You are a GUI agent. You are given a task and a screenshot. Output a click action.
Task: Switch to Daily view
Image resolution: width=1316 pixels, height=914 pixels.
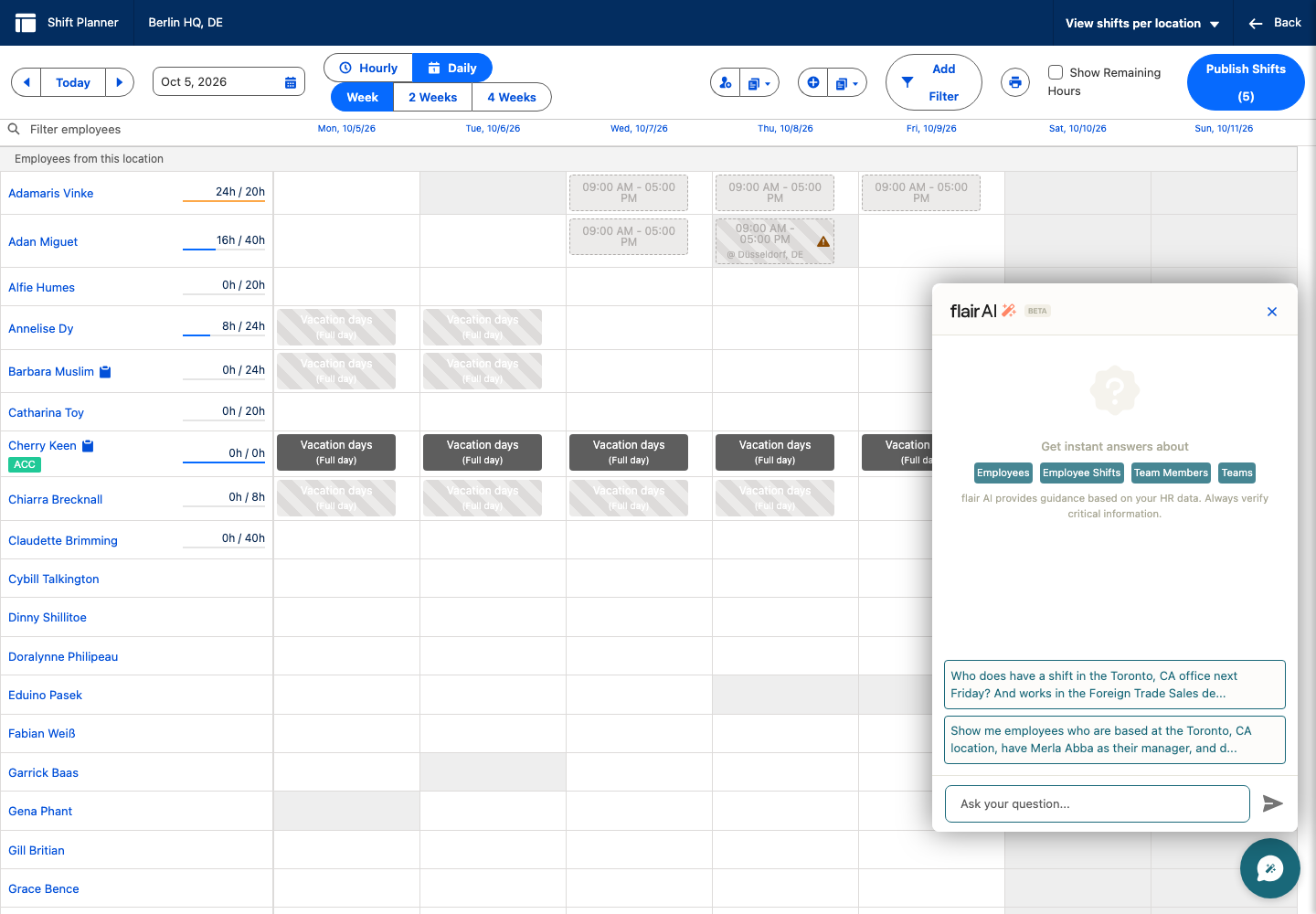pos(452,68)
